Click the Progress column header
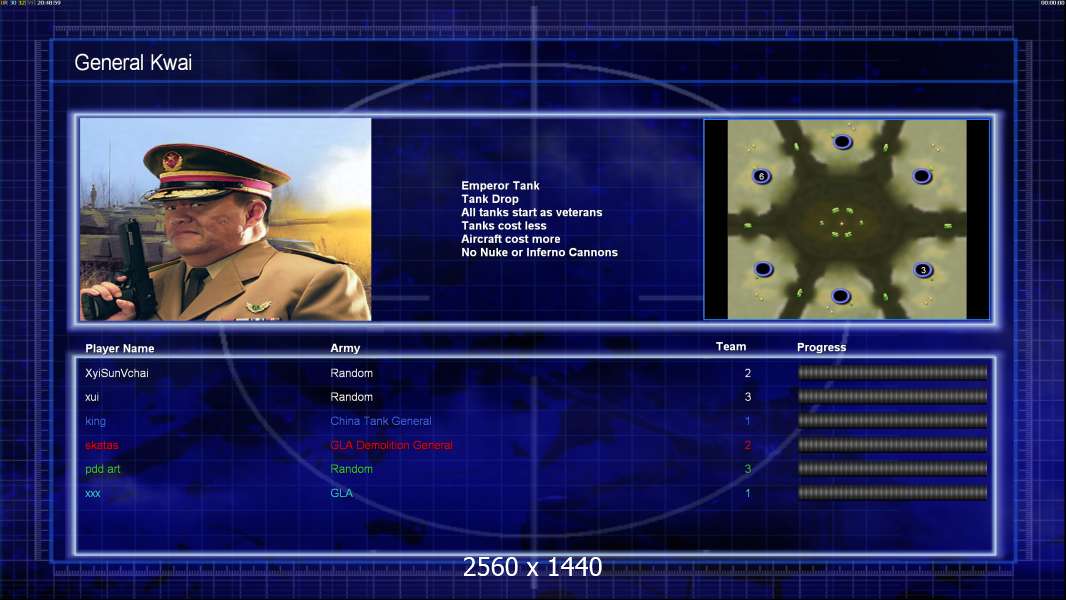The image size is (1066, 600). coord(821,347)
